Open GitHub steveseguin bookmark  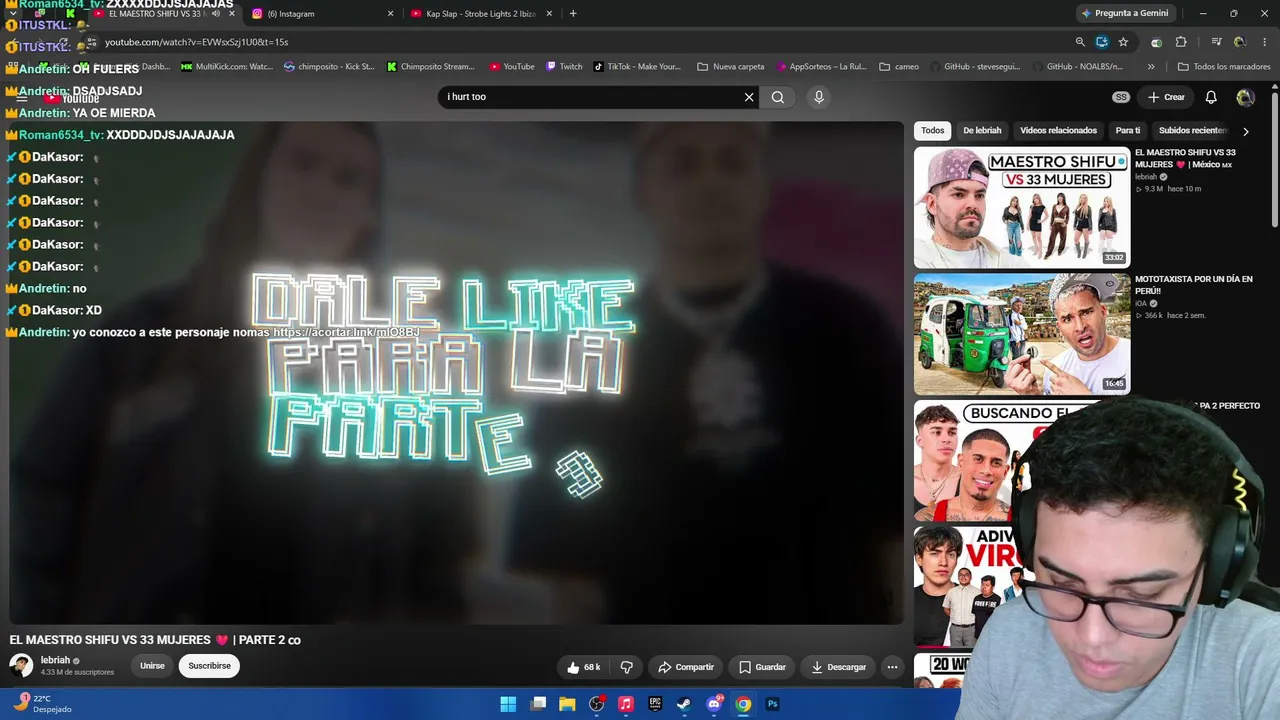[x=977, y=67]
